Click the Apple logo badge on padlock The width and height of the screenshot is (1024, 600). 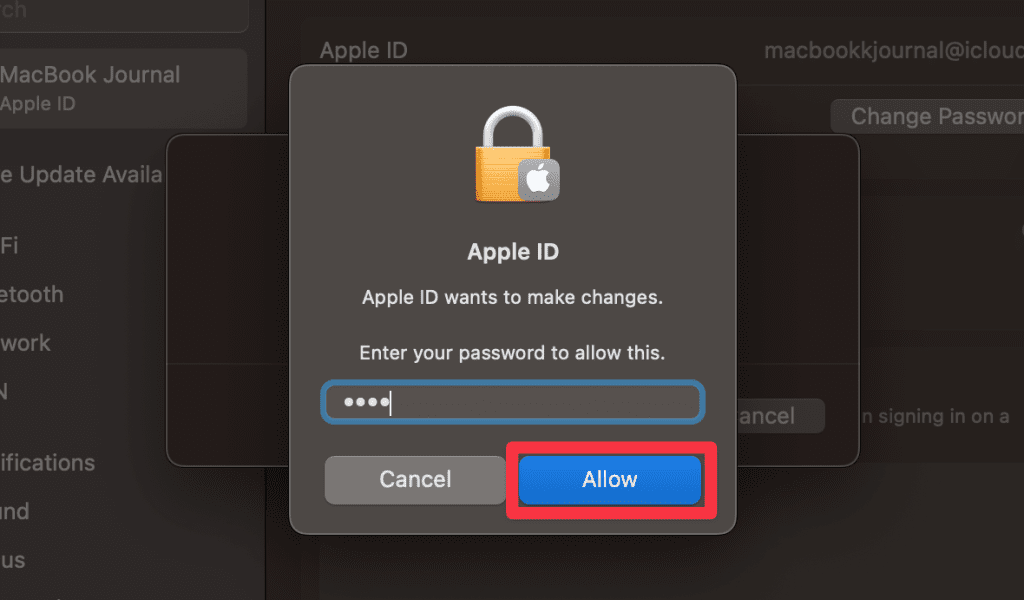tap(539, 180)
